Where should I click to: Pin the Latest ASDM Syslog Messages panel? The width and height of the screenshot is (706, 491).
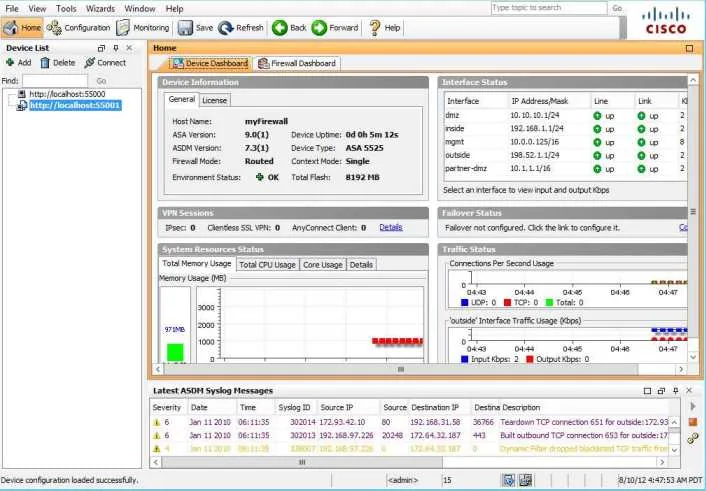click(x=675, y=391)
